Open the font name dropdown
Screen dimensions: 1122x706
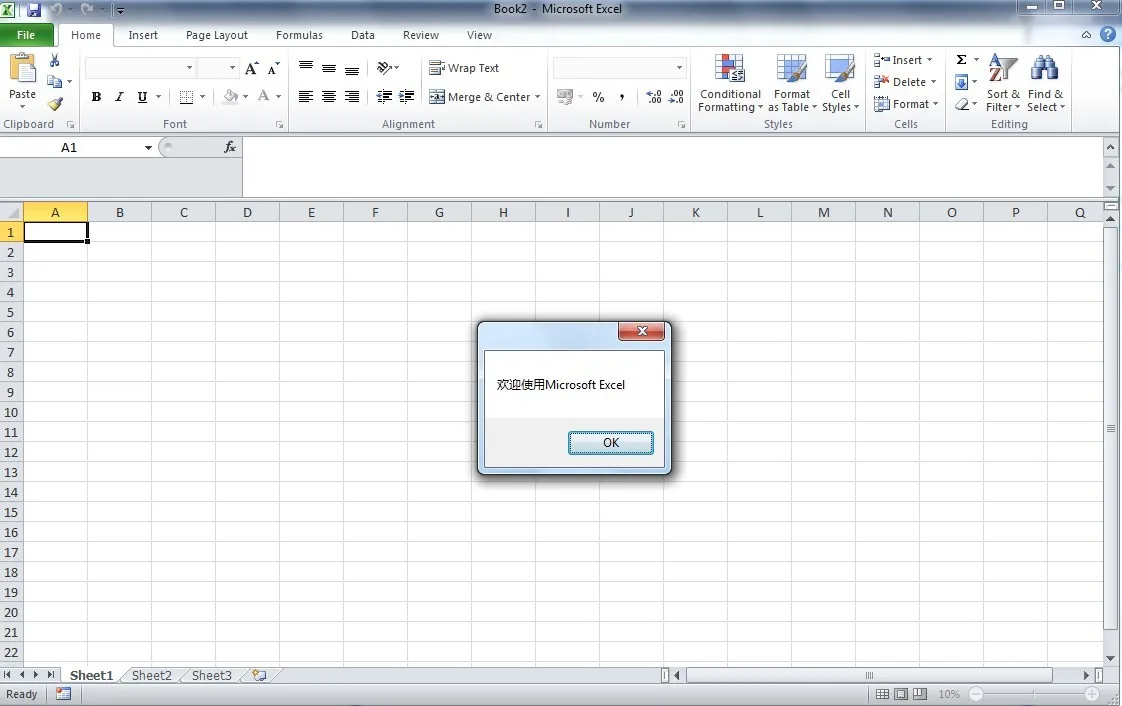click(x=190, y=68)
